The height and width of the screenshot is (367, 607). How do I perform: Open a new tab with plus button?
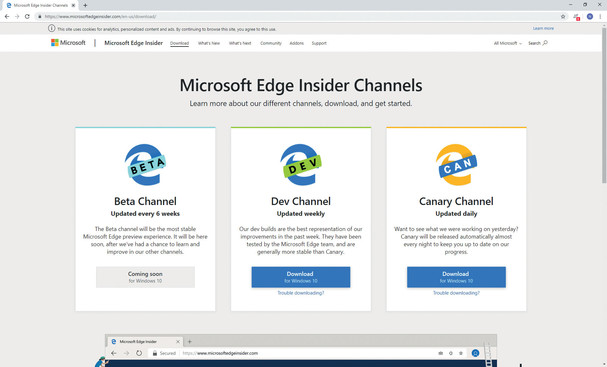[85, 5]
